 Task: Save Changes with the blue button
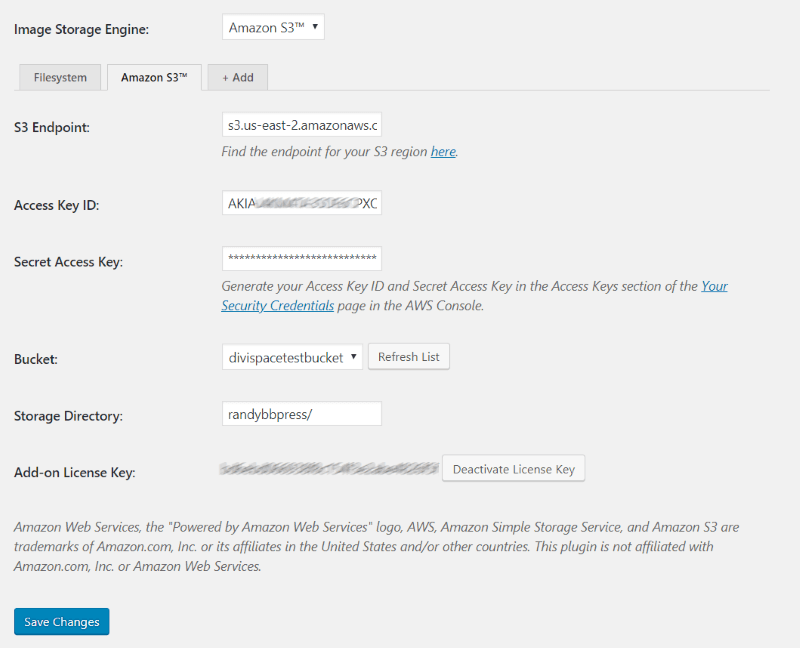click(x=61, y=622)
